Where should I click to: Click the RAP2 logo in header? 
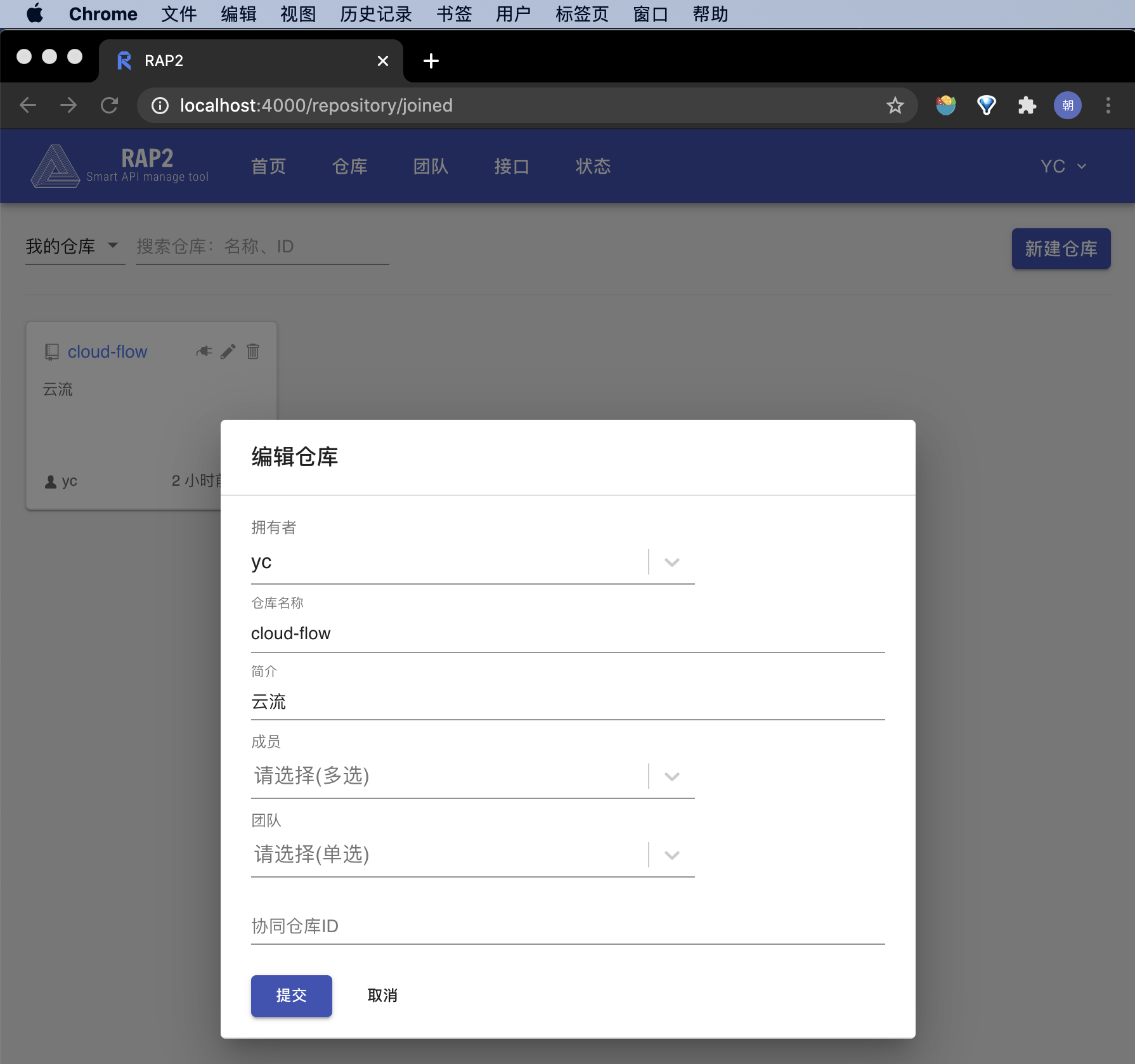pos(119,166)
